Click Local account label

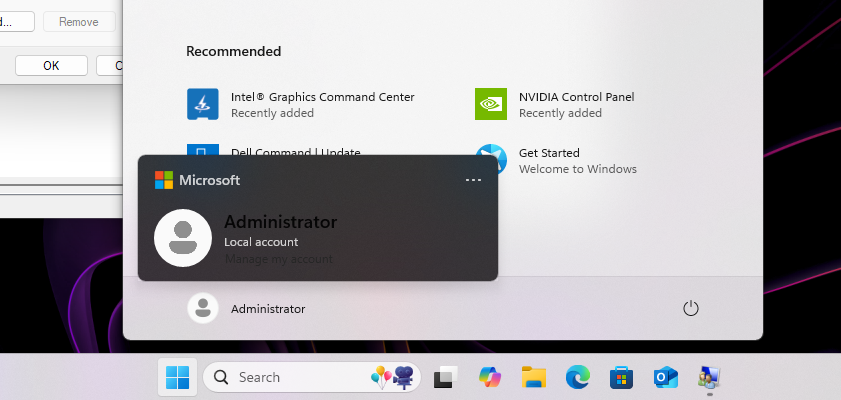tap(261, 242)
